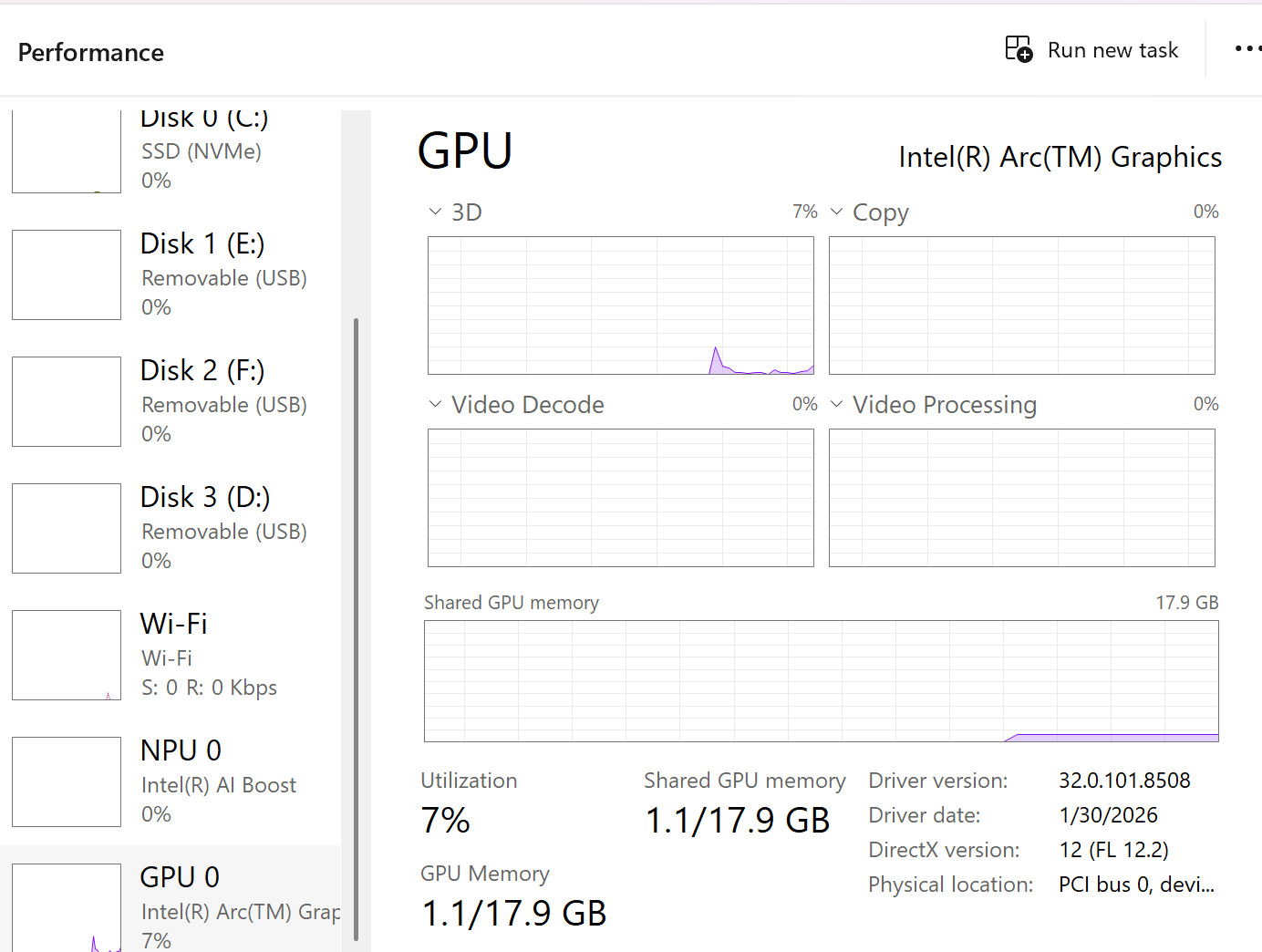Image resolution: width=1262 pixels, height=952 pixels.
Task: Click the Driver date: label
Action: pyautogui.click(x=925, y=815)
